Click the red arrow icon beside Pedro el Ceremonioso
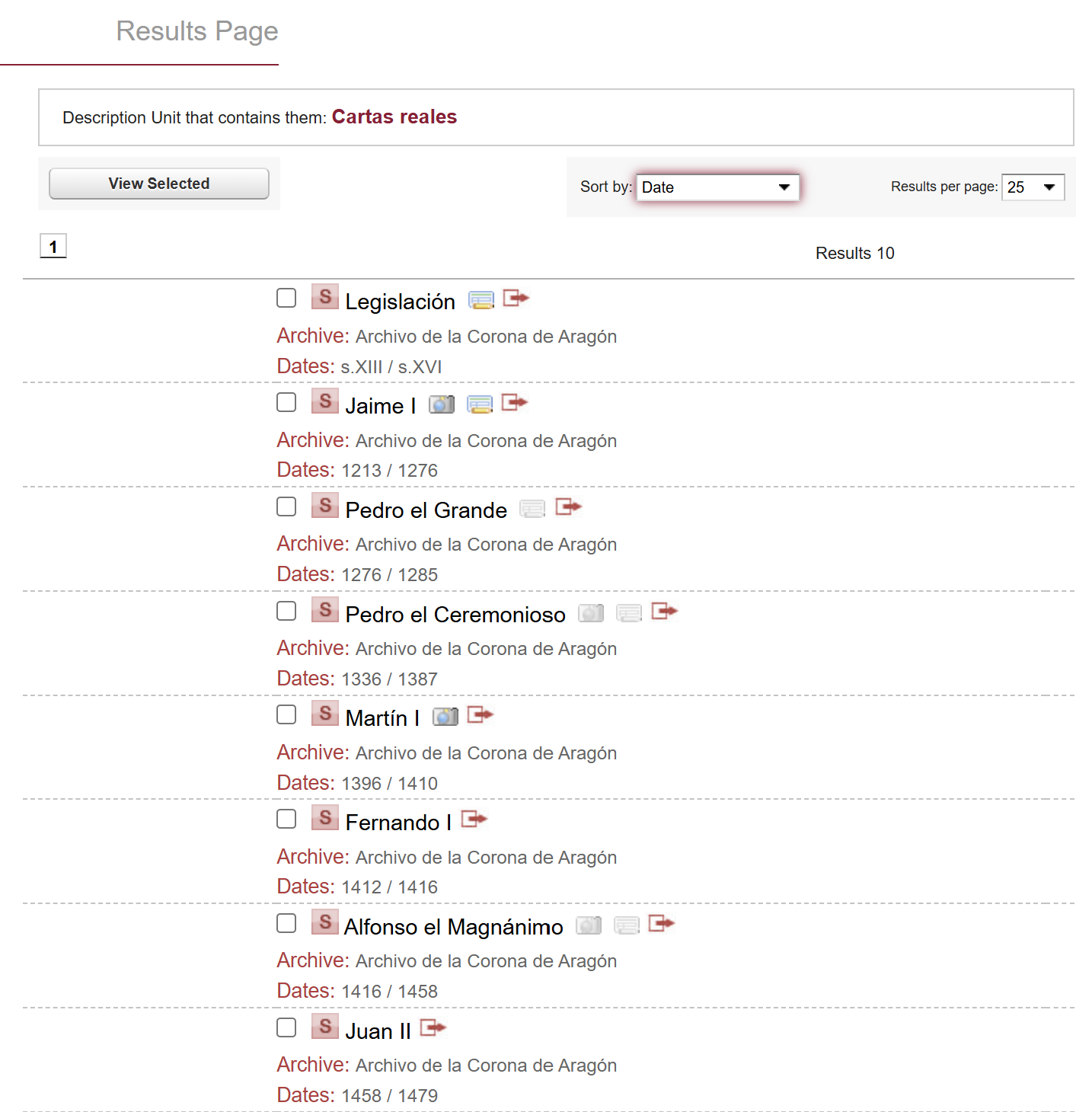Image resolution: width=1092 pixels, height=1112 pixels. [664, 612]
